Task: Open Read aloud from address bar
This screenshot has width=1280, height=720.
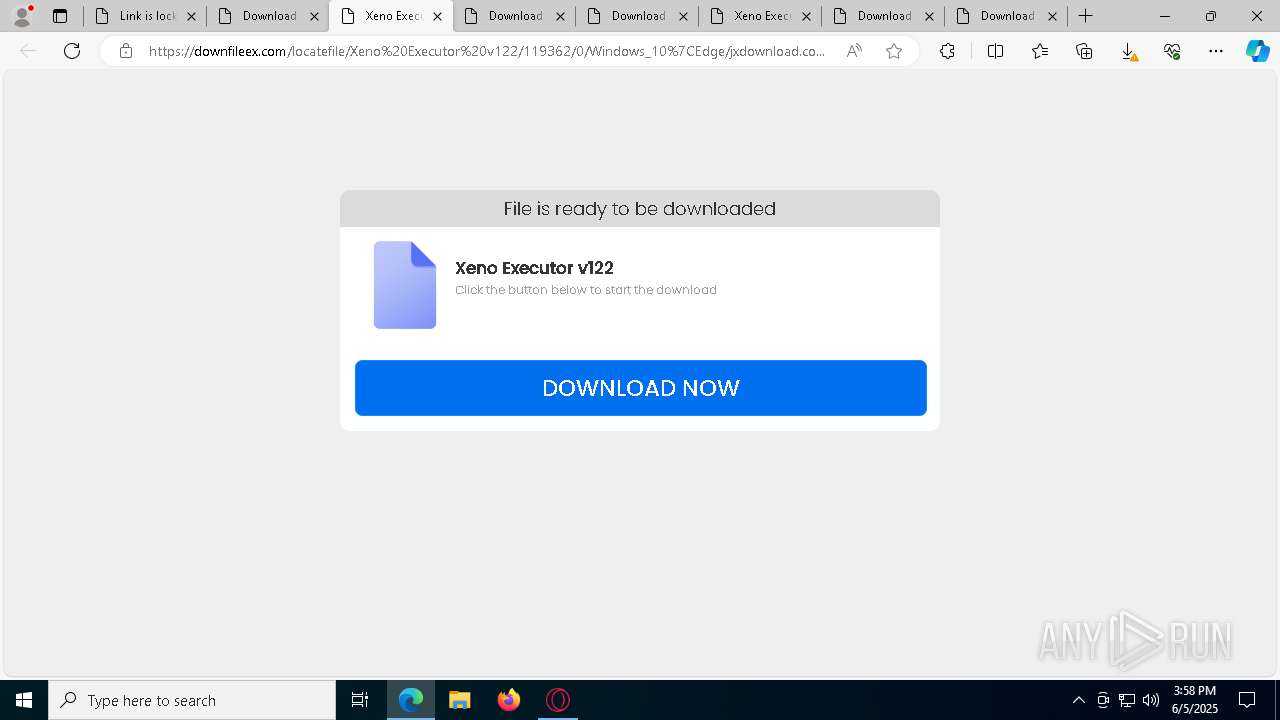Action: point(854,51)
